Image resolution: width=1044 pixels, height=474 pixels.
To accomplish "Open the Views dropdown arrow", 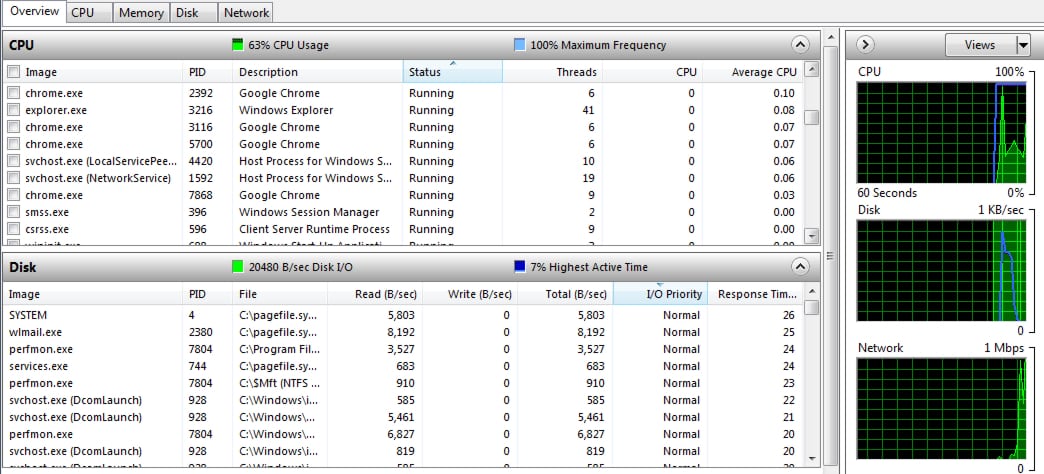I will coord(1022,45).
